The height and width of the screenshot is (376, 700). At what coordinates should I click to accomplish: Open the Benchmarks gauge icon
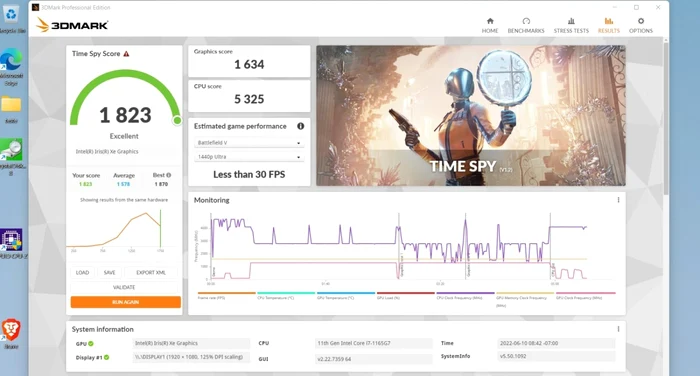pos(526,21)
